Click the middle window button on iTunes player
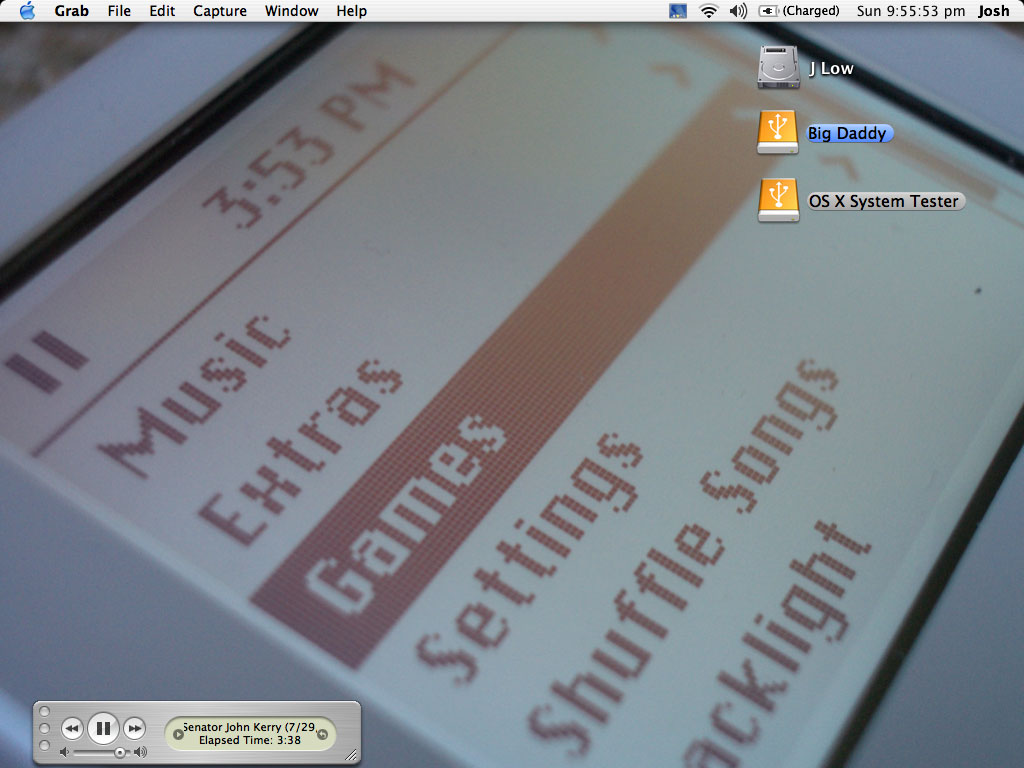Image resolution: width=1024 pixels, height=768 pixels. (x=44, y=728)
